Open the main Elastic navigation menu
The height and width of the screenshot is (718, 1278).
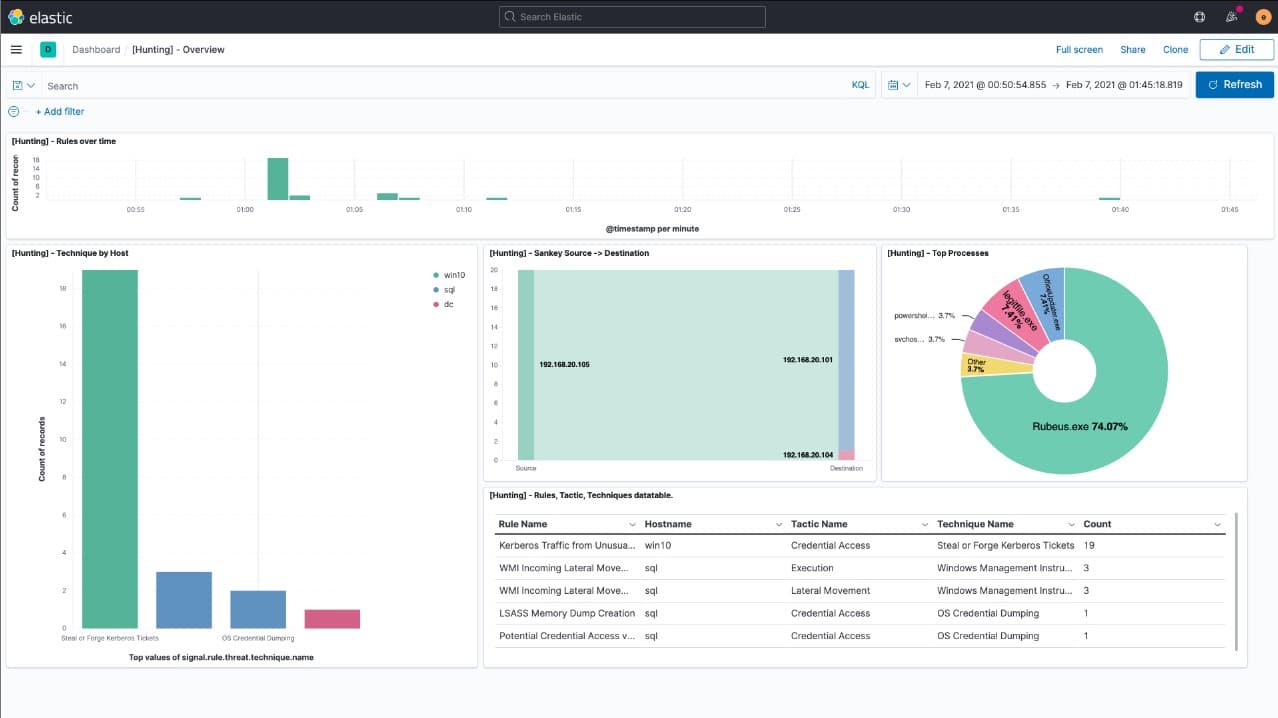point(16,48)
